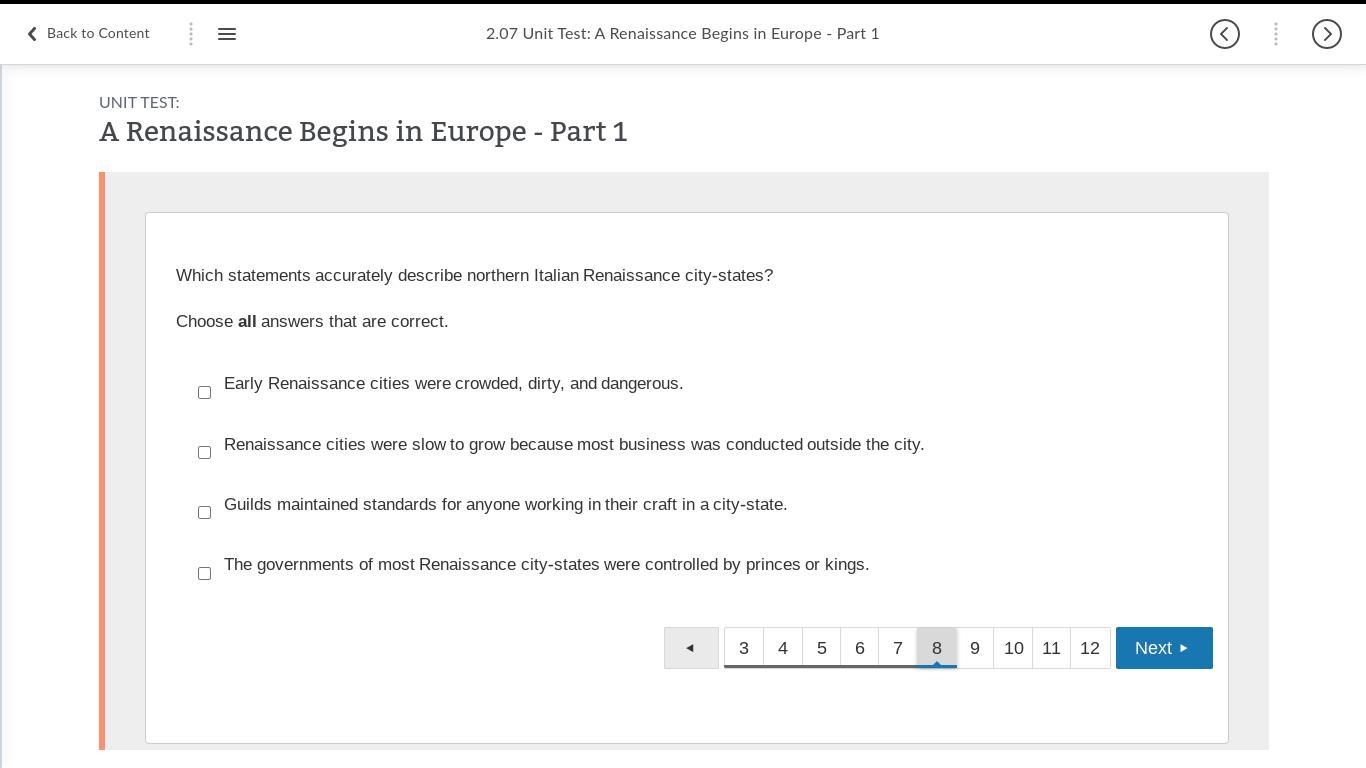The image size is (1366, 768).
Task: Jump to question 3
Action: 744,648
